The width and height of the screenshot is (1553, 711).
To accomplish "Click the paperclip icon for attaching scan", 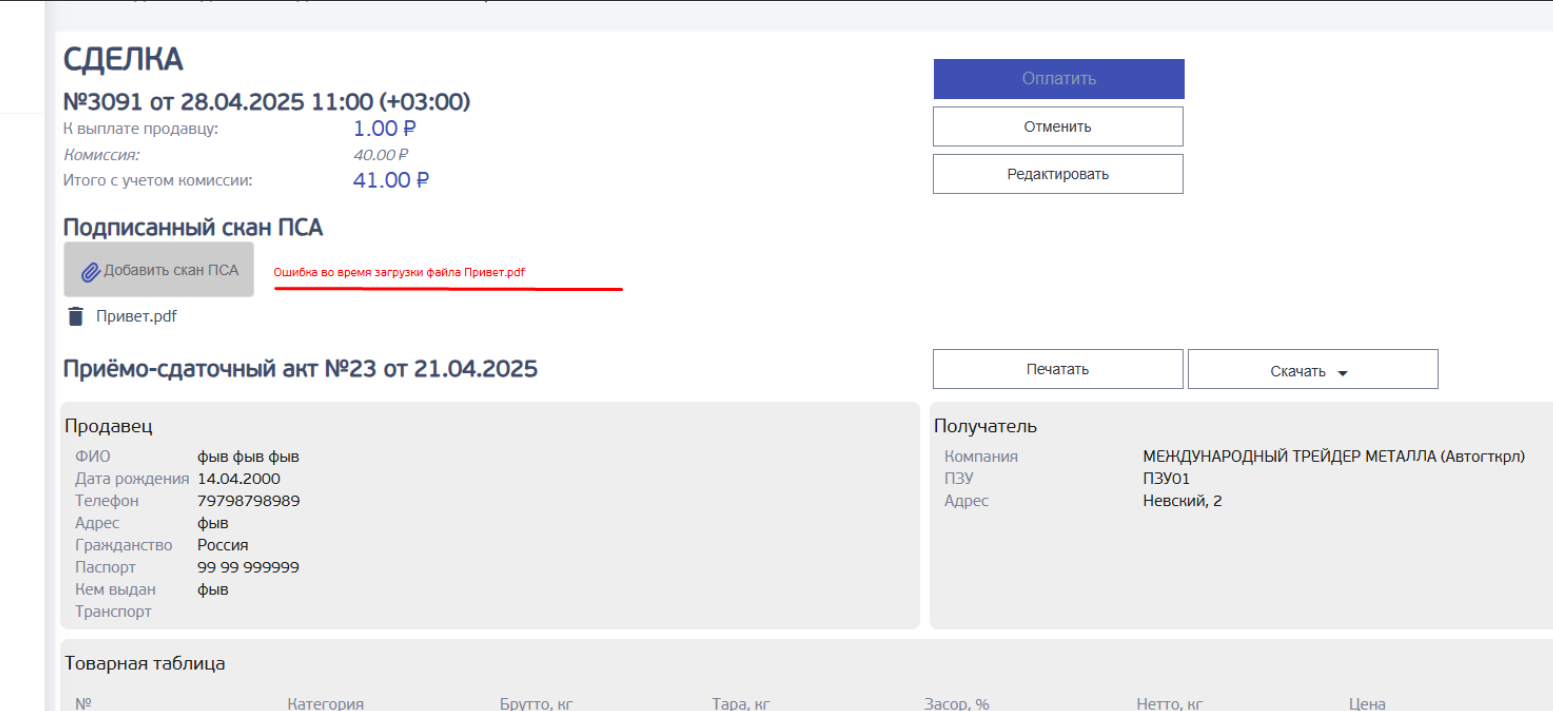I will point(91,271).
